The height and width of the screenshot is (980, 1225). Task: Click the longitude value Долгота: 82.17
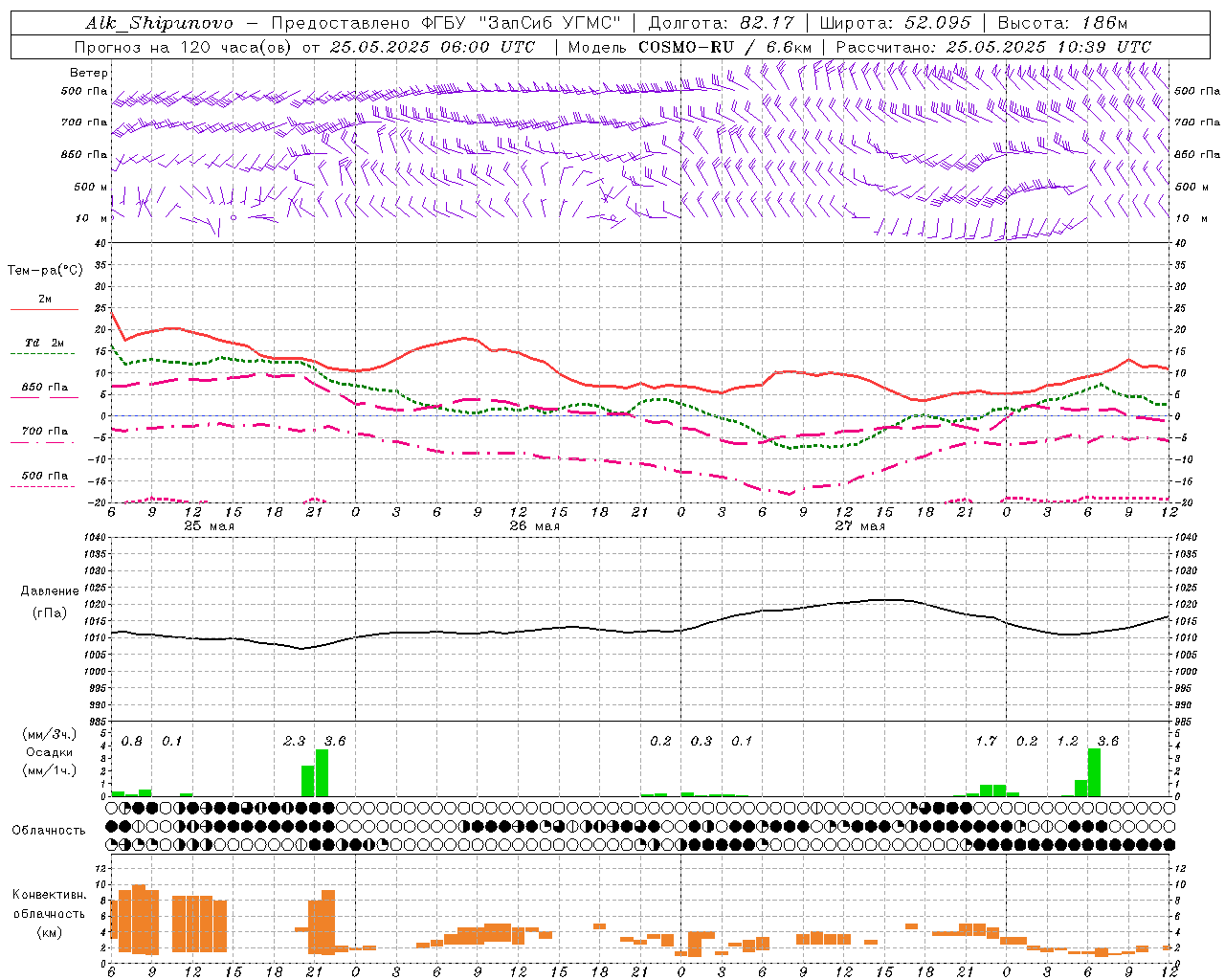(722, 23)
